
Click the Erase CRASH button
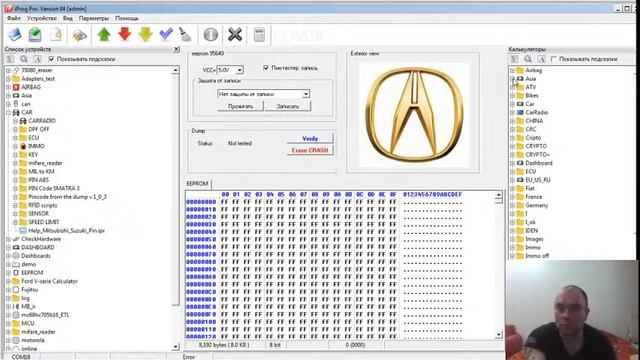click(310, 150)
